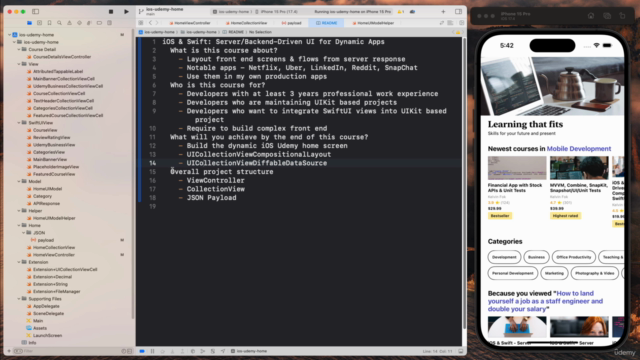Image resolution: width=640 pixels, height=360 pixels.
Task: Tap Office Productivity chip in Simulator
Action: [573, 257]
